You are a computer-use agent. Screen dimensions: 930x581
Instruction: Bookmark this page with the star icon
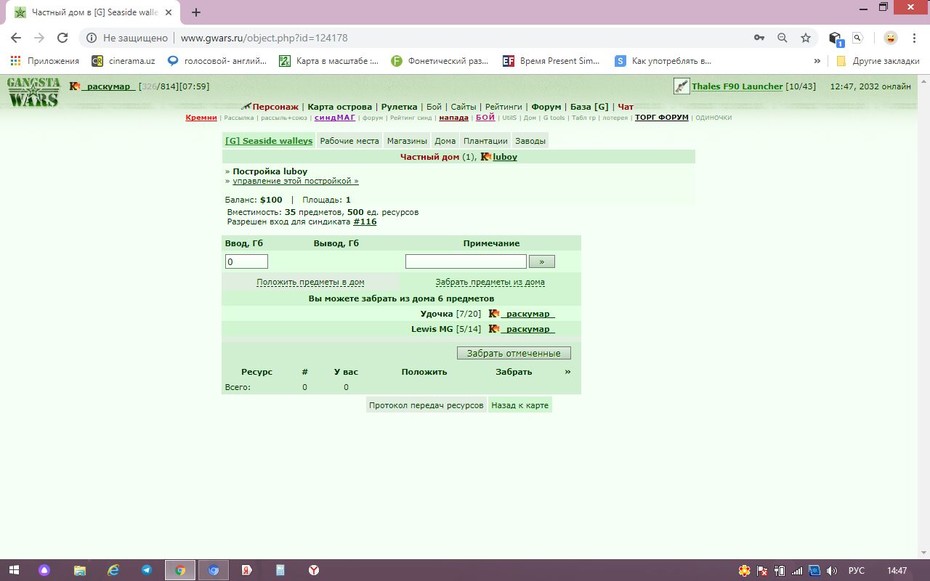click(x=805, y=38)
